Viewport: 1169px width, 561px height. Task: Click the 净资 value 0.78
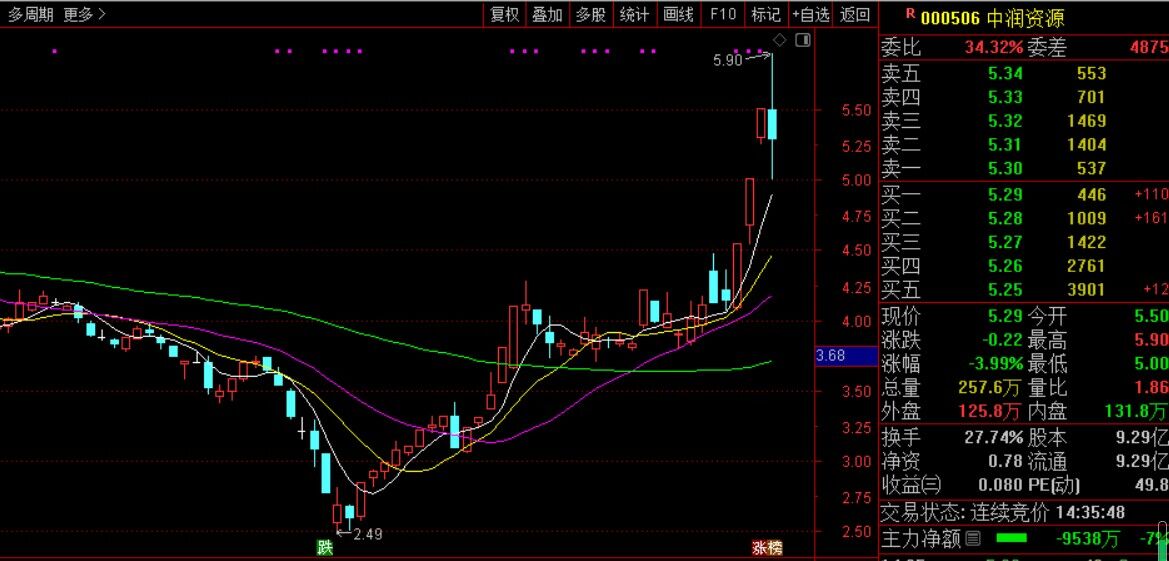coord(1007,462)
